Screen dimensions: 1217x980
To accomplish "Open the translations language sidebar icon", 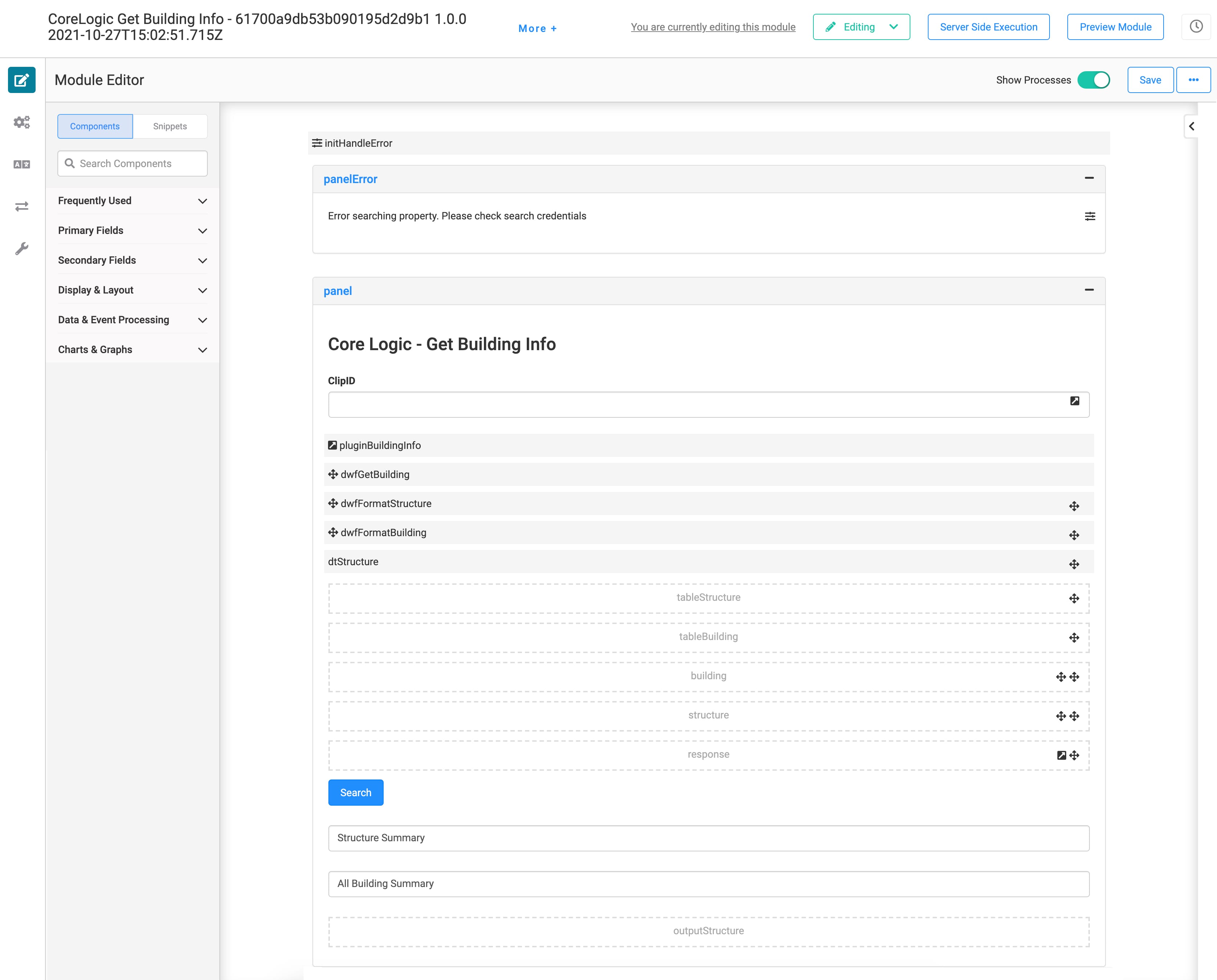I will 21,164.
